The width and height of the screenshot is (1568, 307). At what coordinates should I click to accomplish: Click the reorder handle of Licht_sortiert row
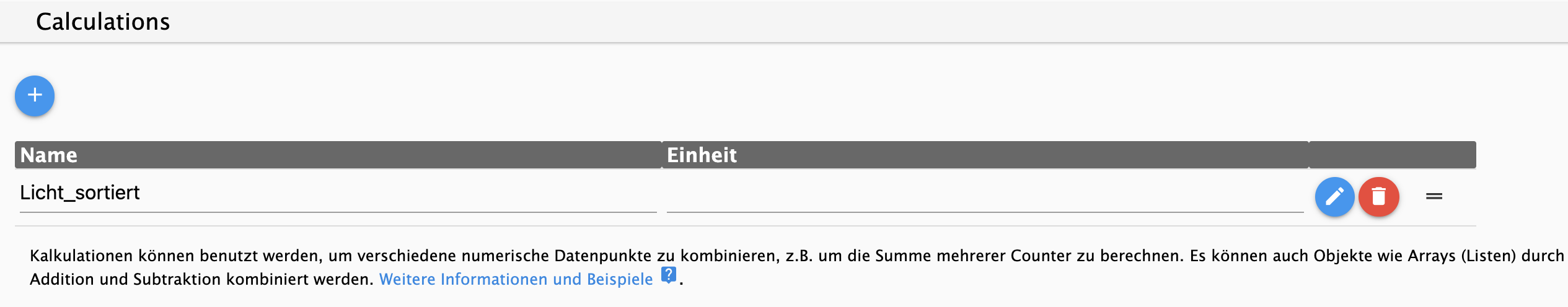tap(1434, 196)
